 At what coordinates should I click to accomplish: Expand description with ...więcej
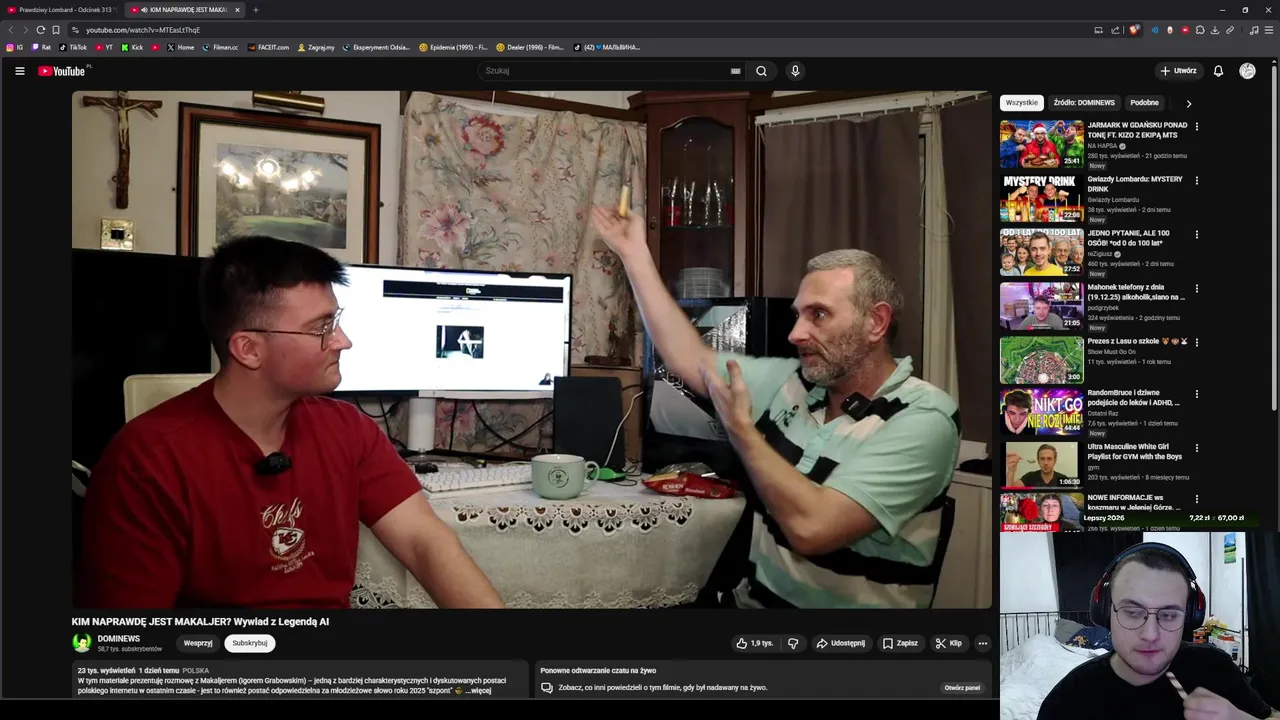478,690
